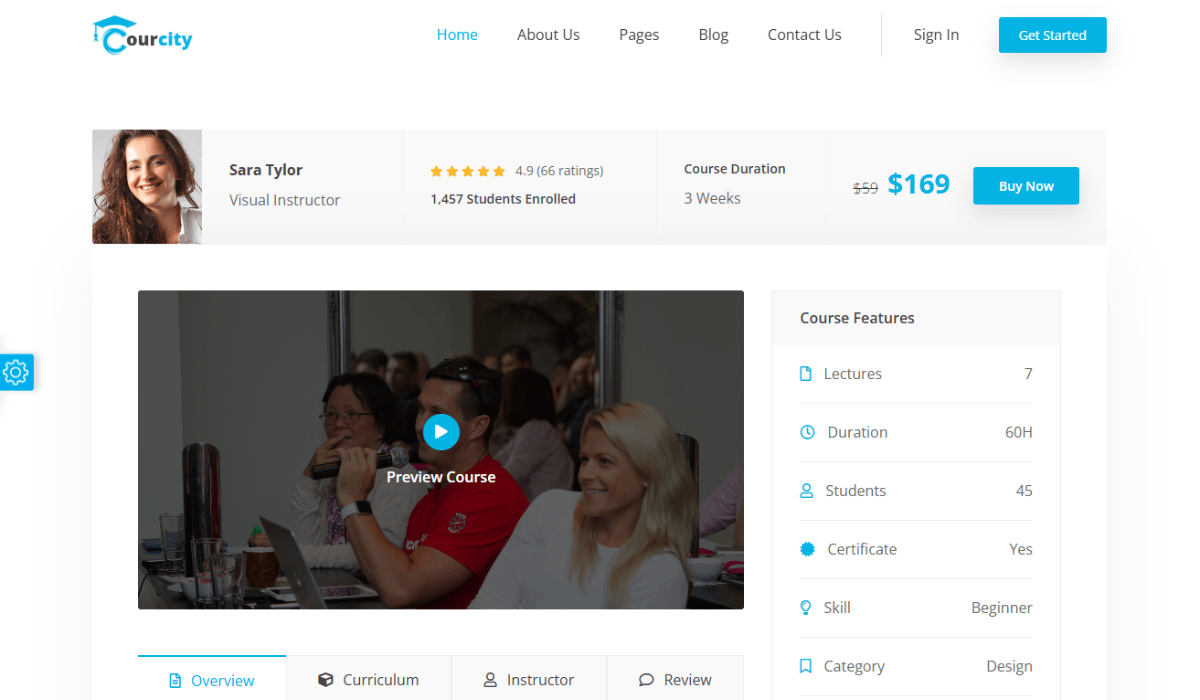Click Sara Tylor's instructor photo

(147, 186)
